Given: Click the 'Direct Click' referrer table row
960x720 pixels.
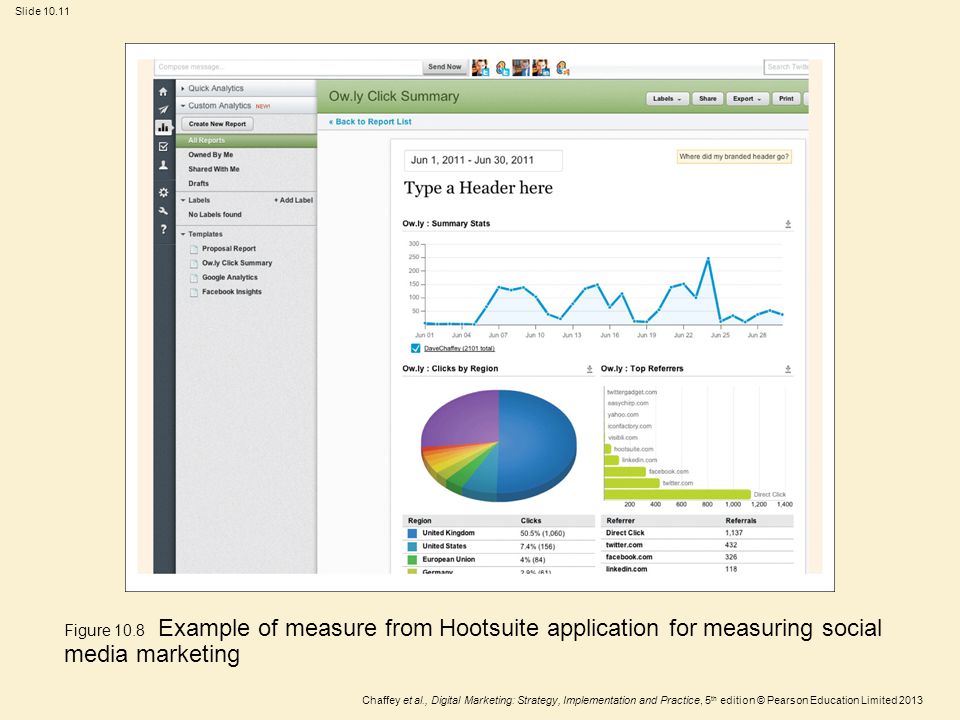Looking at the screenshot, I should [697, 533].
